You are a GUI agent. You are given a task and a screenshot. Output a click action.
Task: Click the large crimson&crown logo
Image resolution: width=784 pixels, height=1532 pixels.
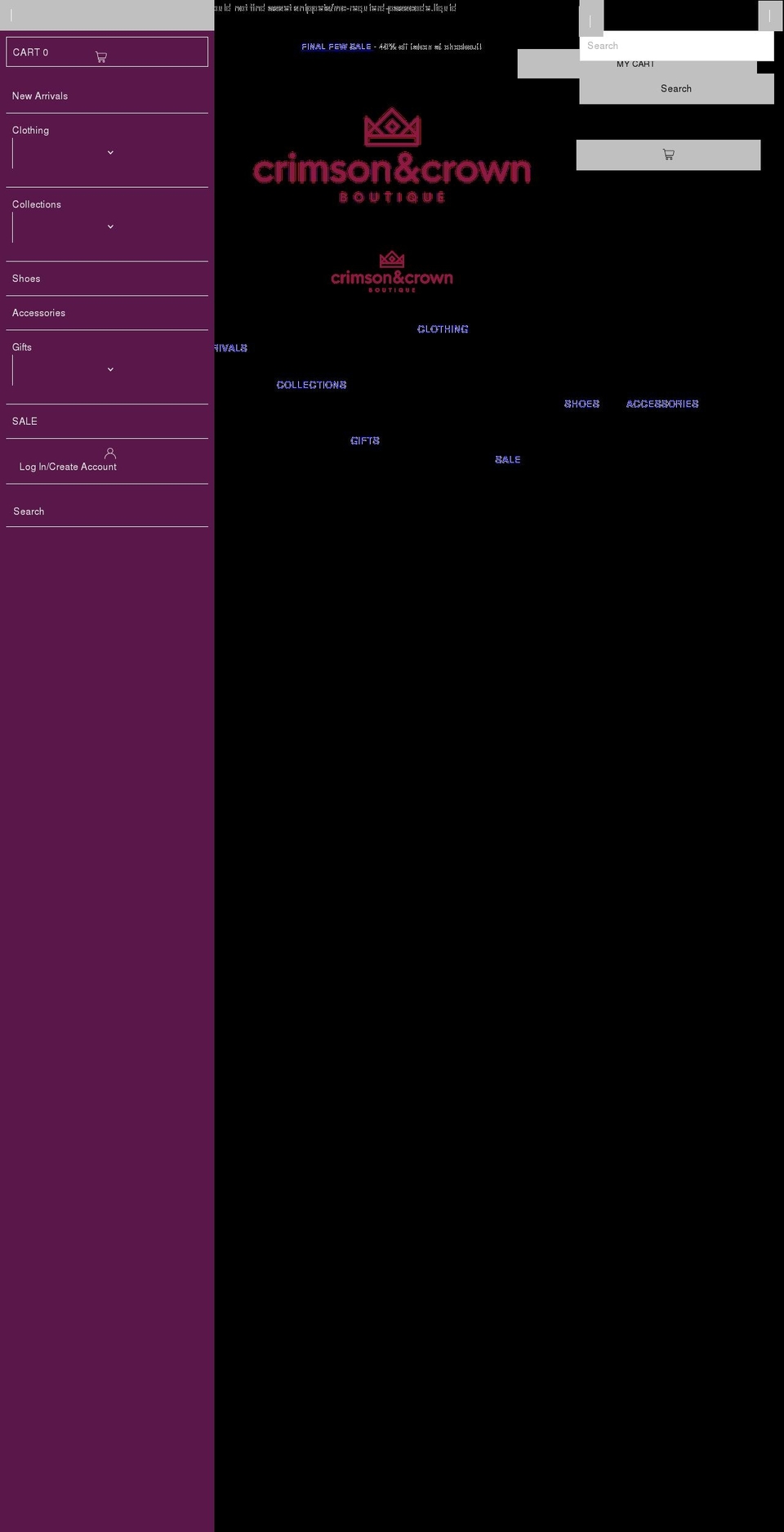(x=392, y=155)
